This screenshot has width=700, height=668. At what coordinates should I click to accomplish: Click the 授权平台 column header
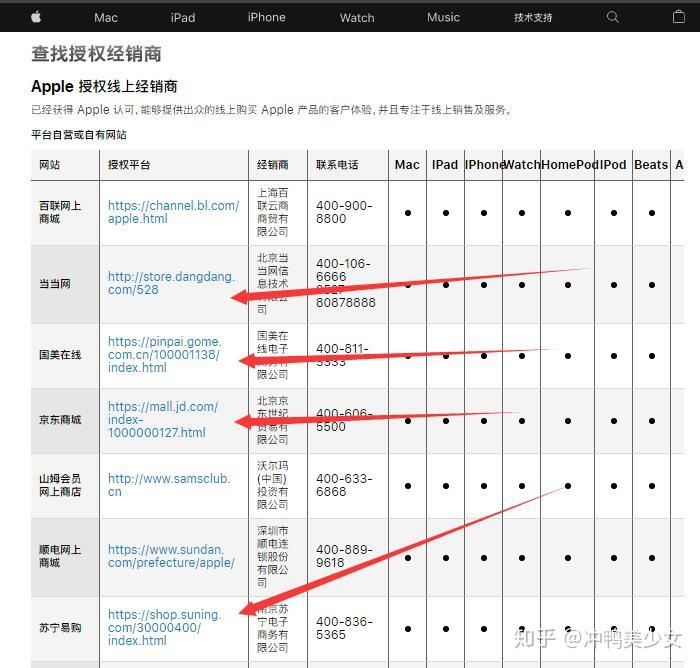pyautogui.click(x=129, y=165)
